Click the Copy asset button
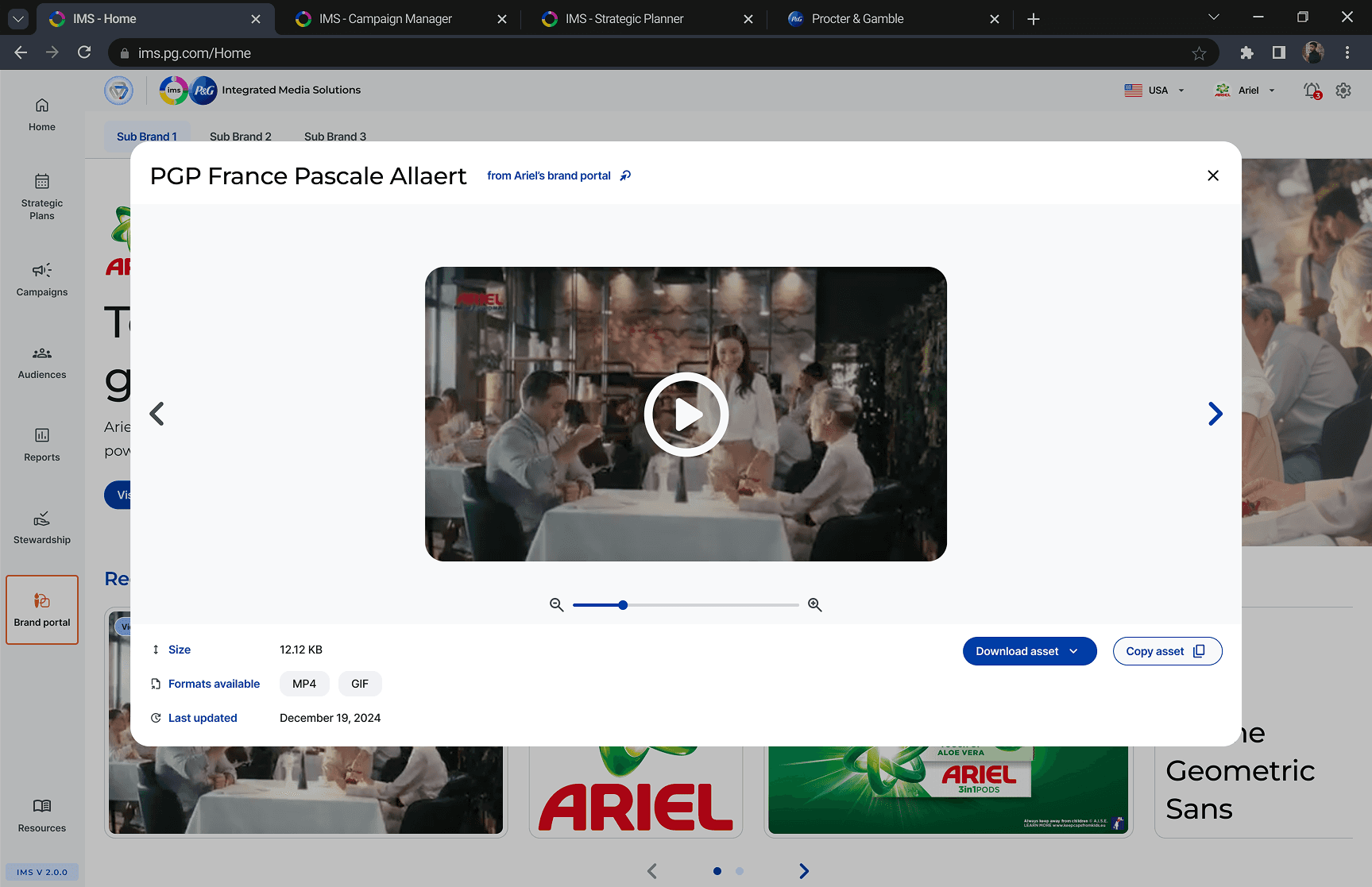This screenshot has height=887, width=1372. tap(1167, 651)
